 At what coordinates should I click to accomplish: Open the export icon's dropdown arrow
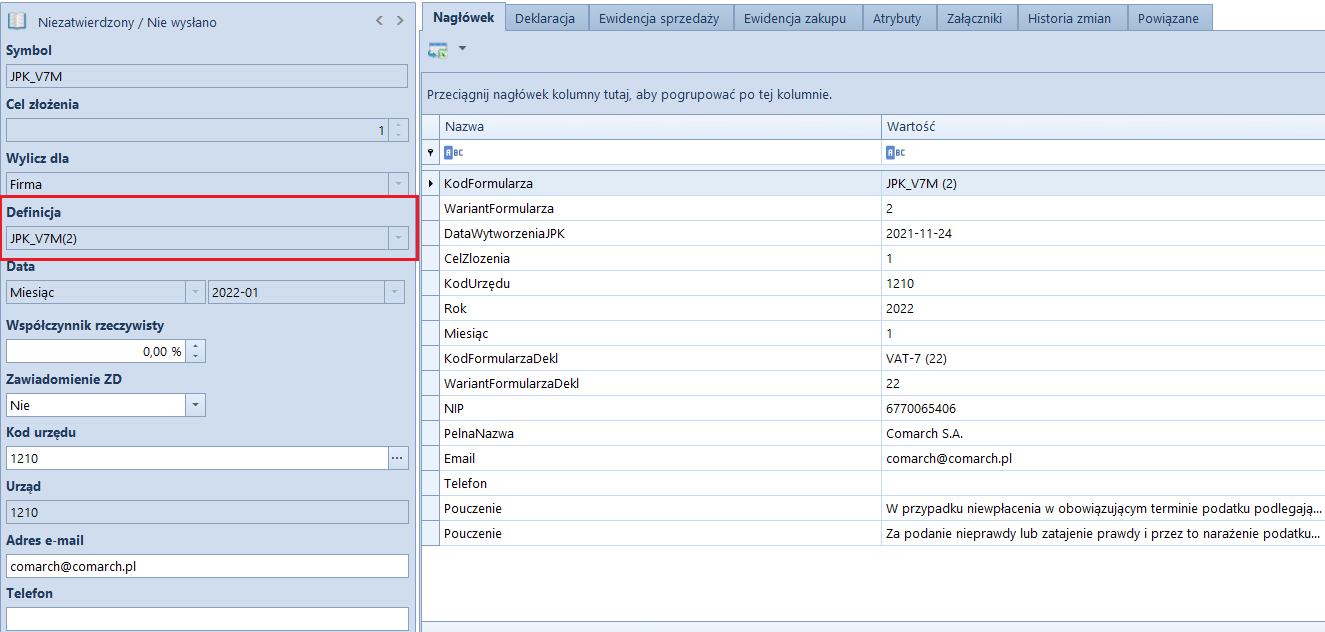click(462, 48)
